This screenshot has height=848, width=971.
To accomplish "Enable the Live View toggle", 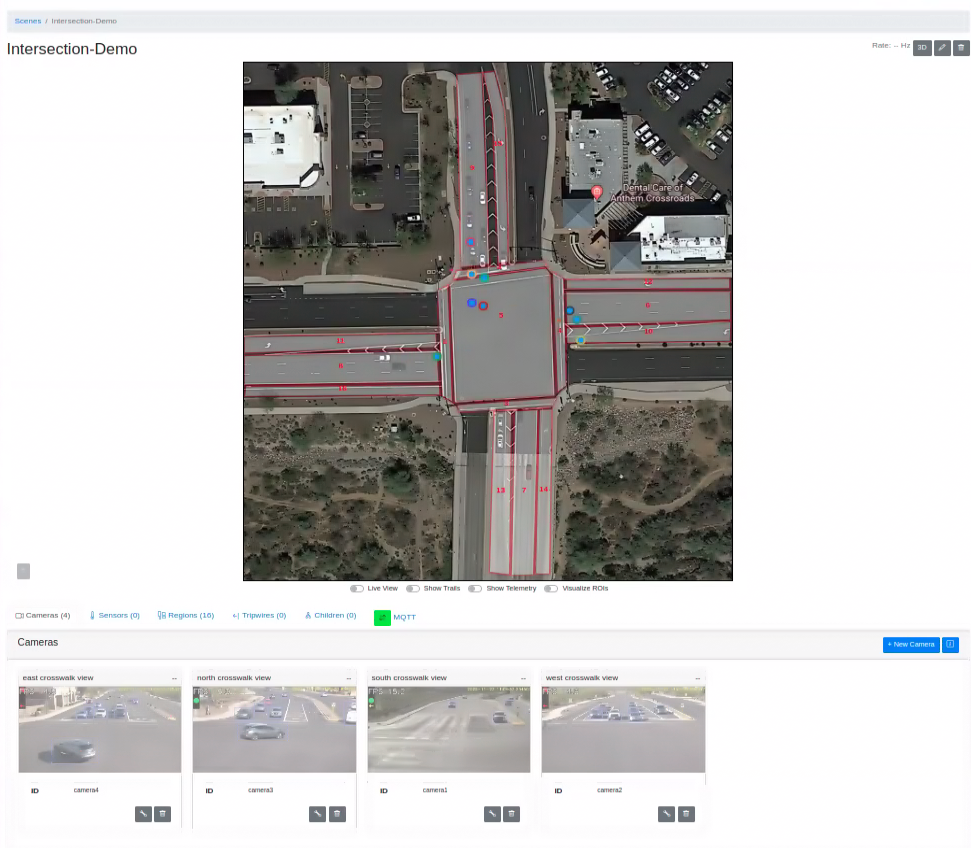I will [x=356, y=588].
